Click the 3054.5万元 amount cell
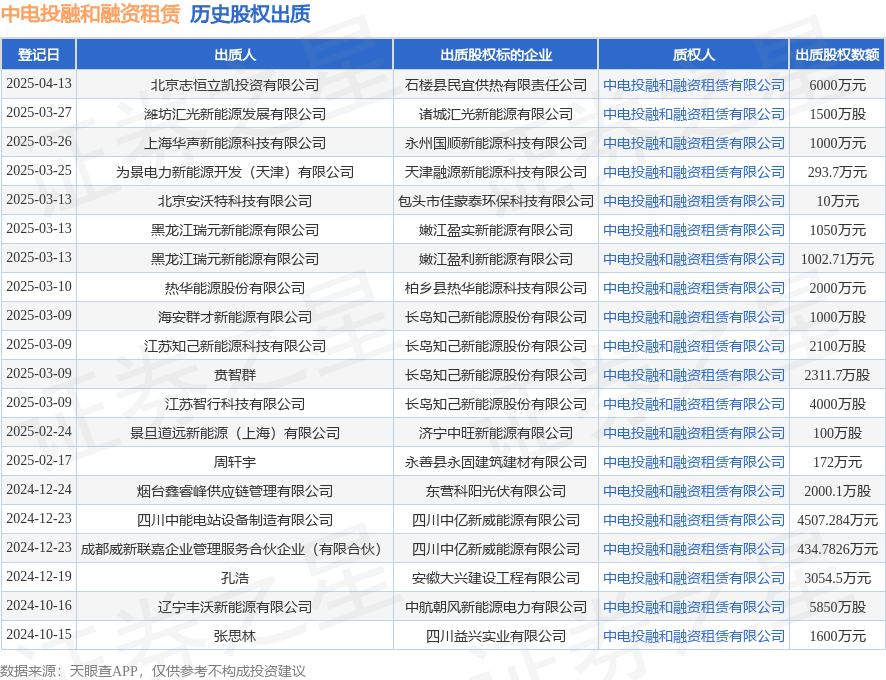Viewport: 886px width, 680px height. [837, 578]
